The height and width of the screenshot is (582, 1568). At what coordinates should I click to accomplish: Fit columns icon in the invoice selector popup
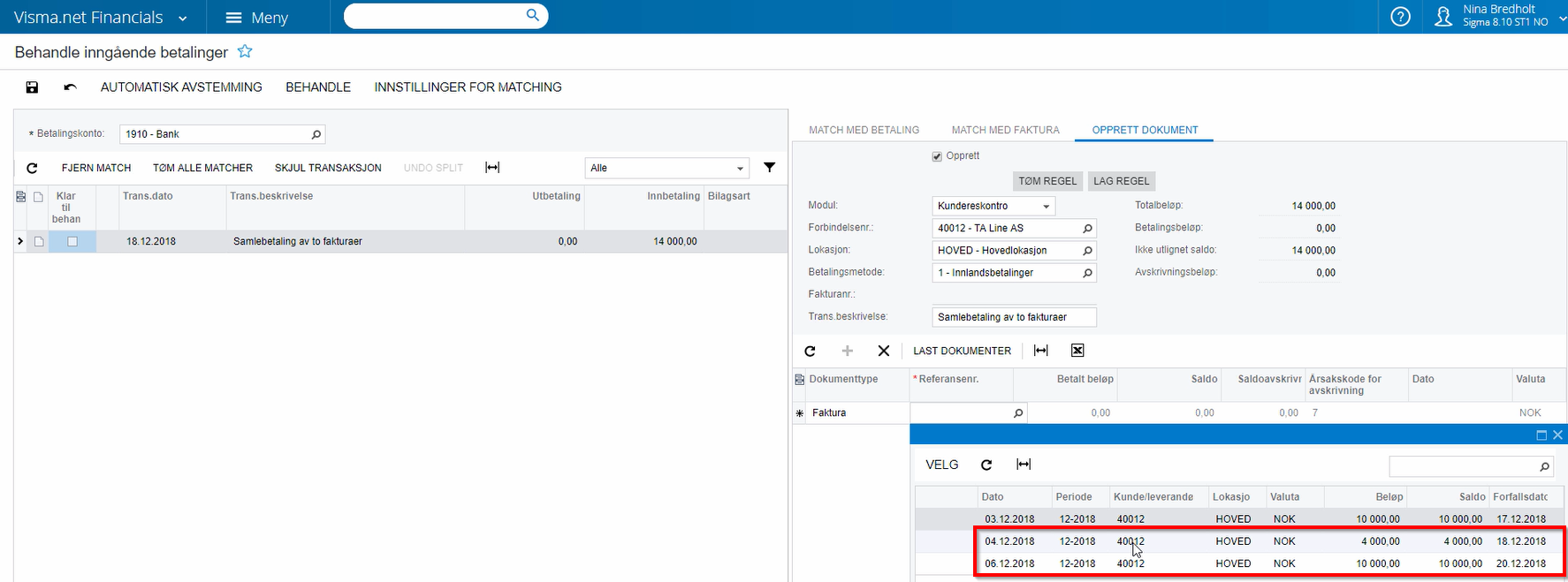point(1024,465)
